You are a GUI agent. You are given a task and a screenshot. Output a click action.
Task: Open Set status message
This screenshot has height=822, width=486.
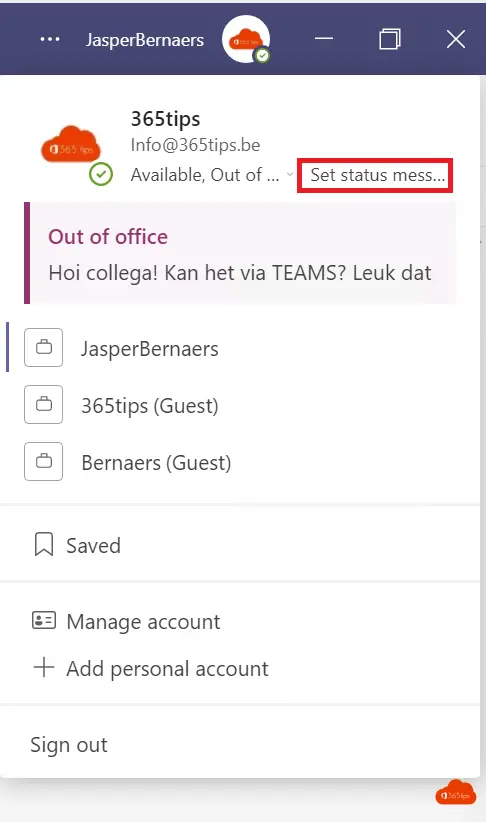point(375,175)
